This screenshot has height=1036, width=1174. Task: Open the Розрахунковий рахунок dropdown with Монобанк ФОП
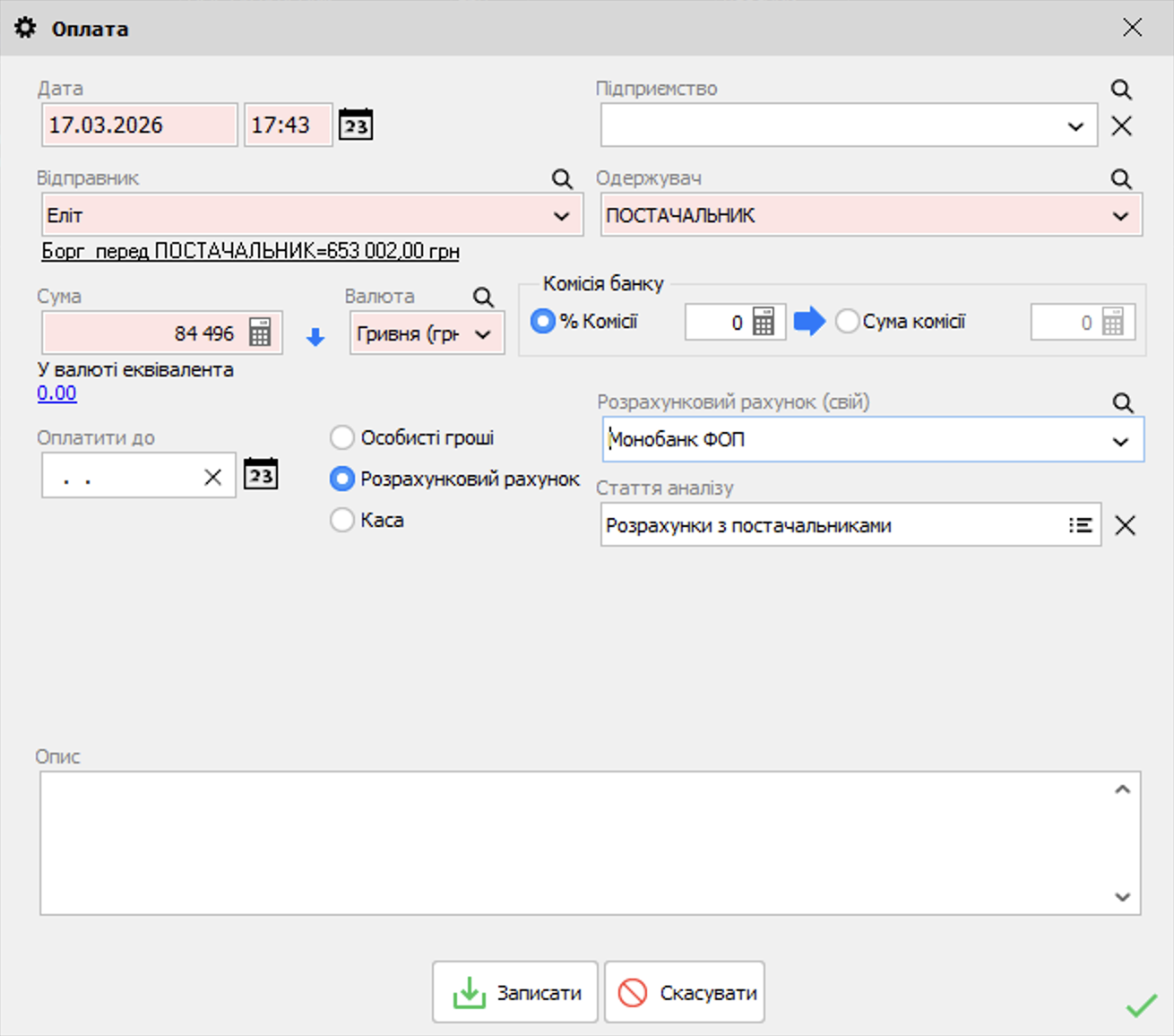1120,441
